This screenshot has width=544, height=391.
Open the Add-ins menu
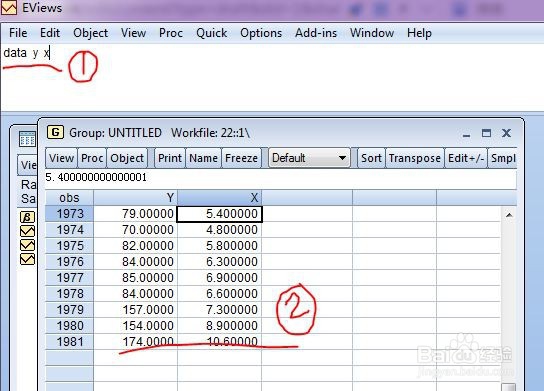pos(316,33)
